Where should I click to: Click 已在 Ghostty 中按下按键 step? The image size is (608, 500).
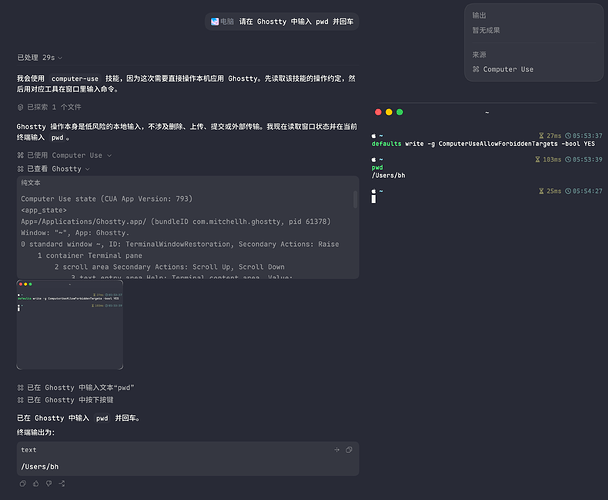click(x=70, y=400)
